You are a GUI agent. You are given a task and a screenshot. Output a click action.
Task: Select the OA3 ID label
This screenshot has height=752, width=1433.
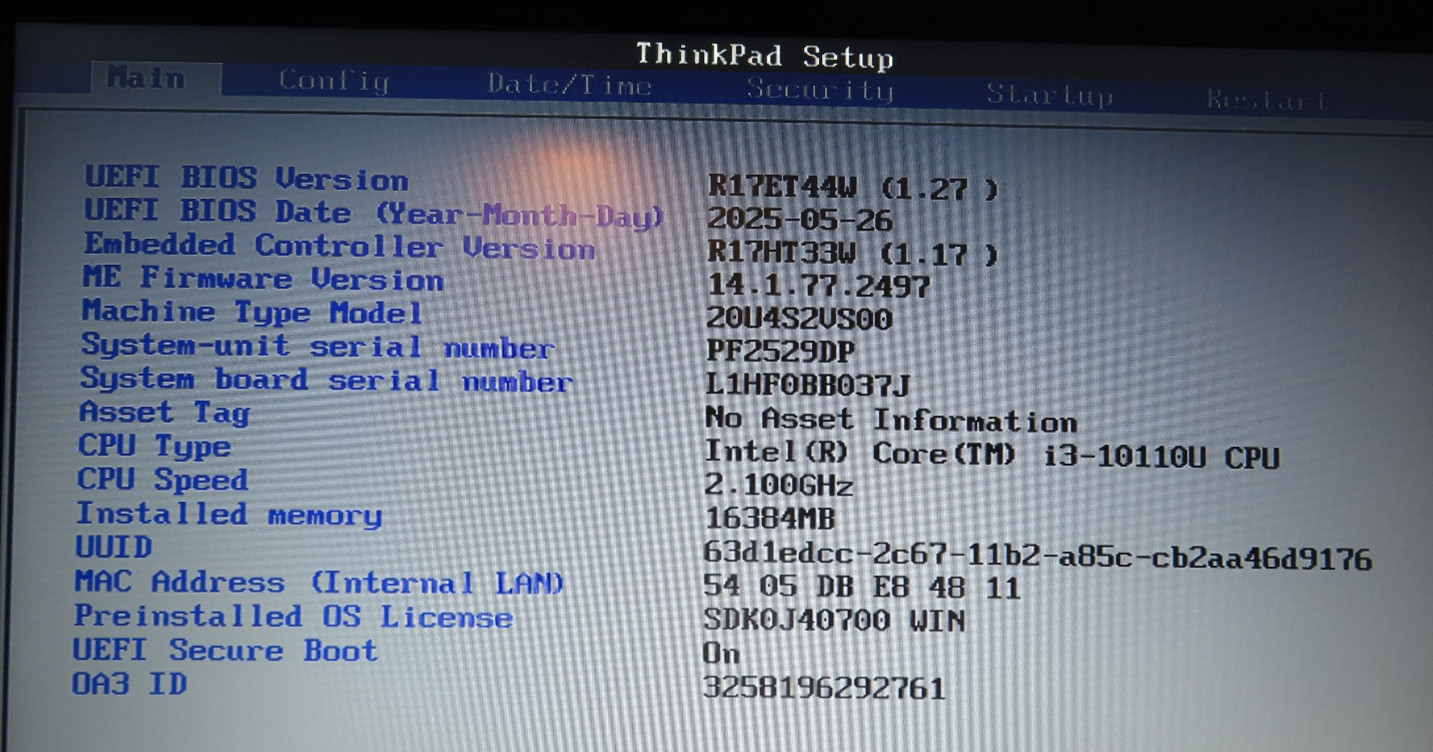coord(129,685)
